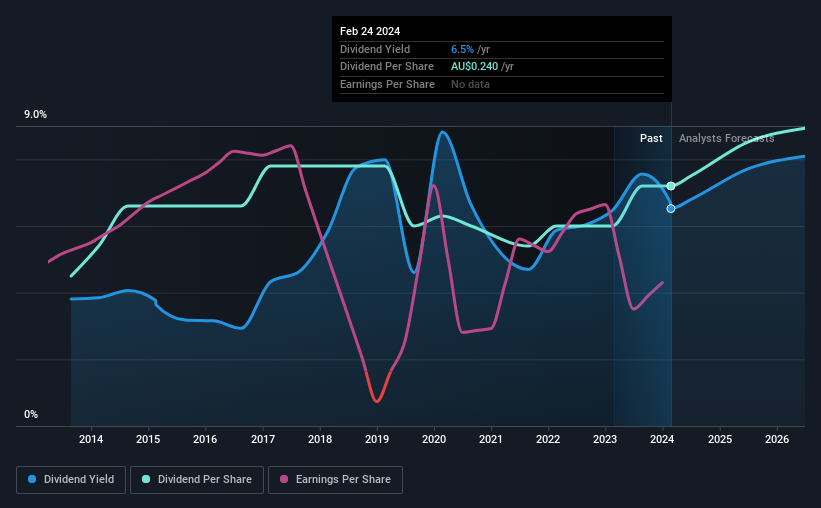Click the 9.0% y-axis label

coord(35,115)
